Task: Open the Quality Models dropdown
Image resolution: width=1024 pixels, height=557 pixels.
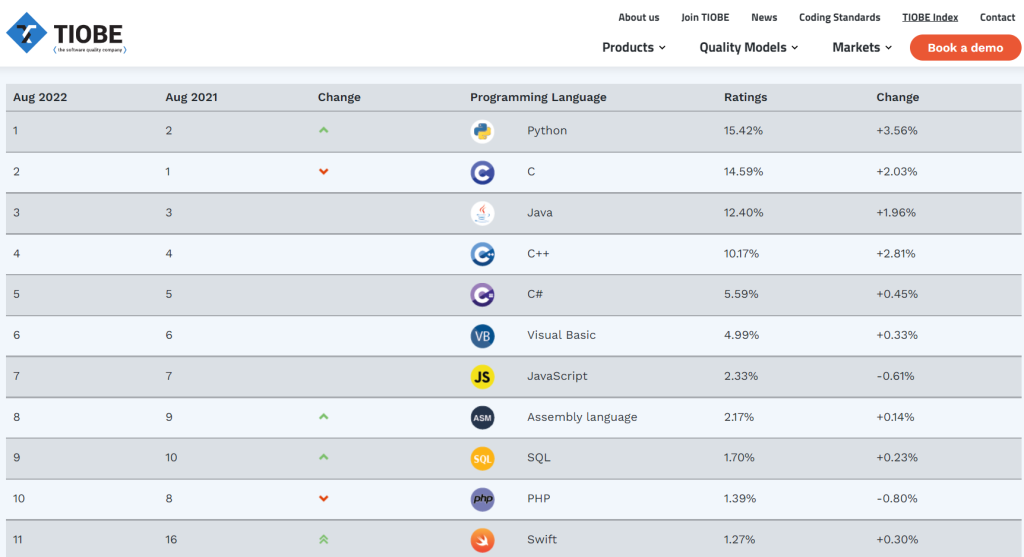Action: click(749, 47)
